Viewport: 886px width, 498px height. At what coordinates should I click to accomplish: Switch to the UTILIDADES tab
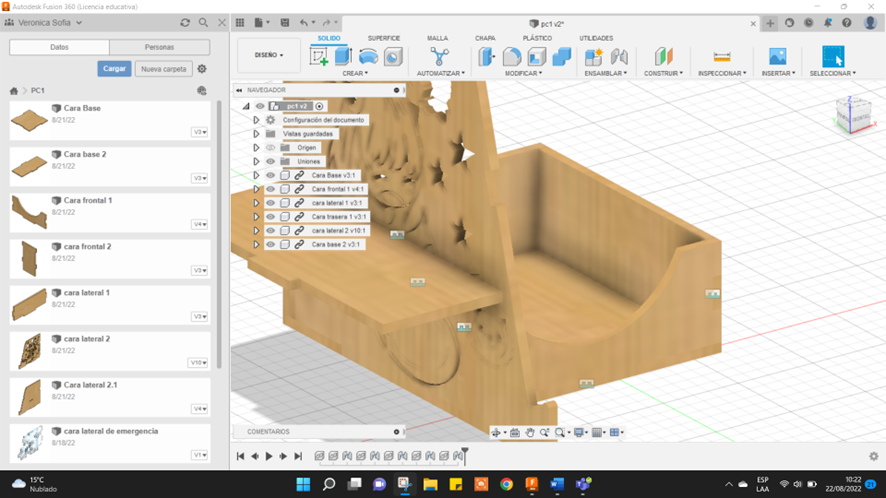point(596,38)
